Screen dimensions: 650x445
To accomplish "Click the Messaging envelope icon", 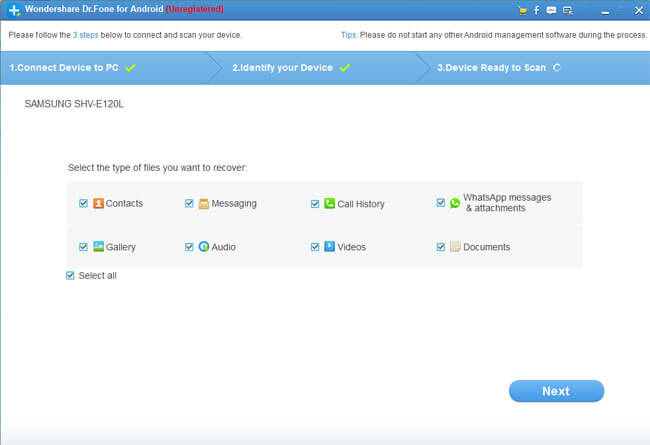I will pos(204,204).
